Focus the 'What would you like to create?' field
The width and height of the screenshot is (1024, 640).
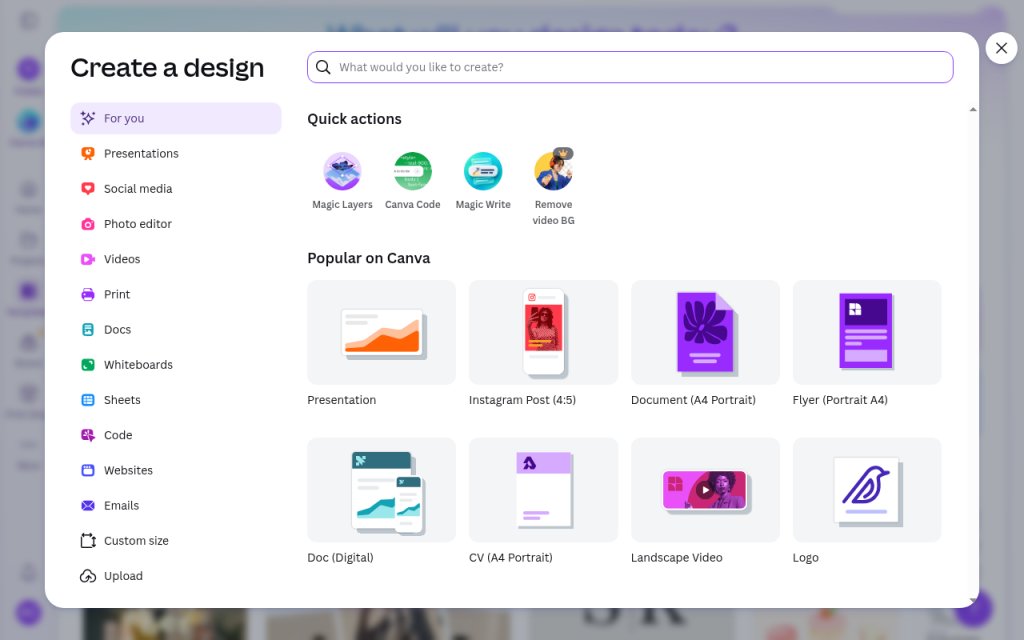coord(630,67)
